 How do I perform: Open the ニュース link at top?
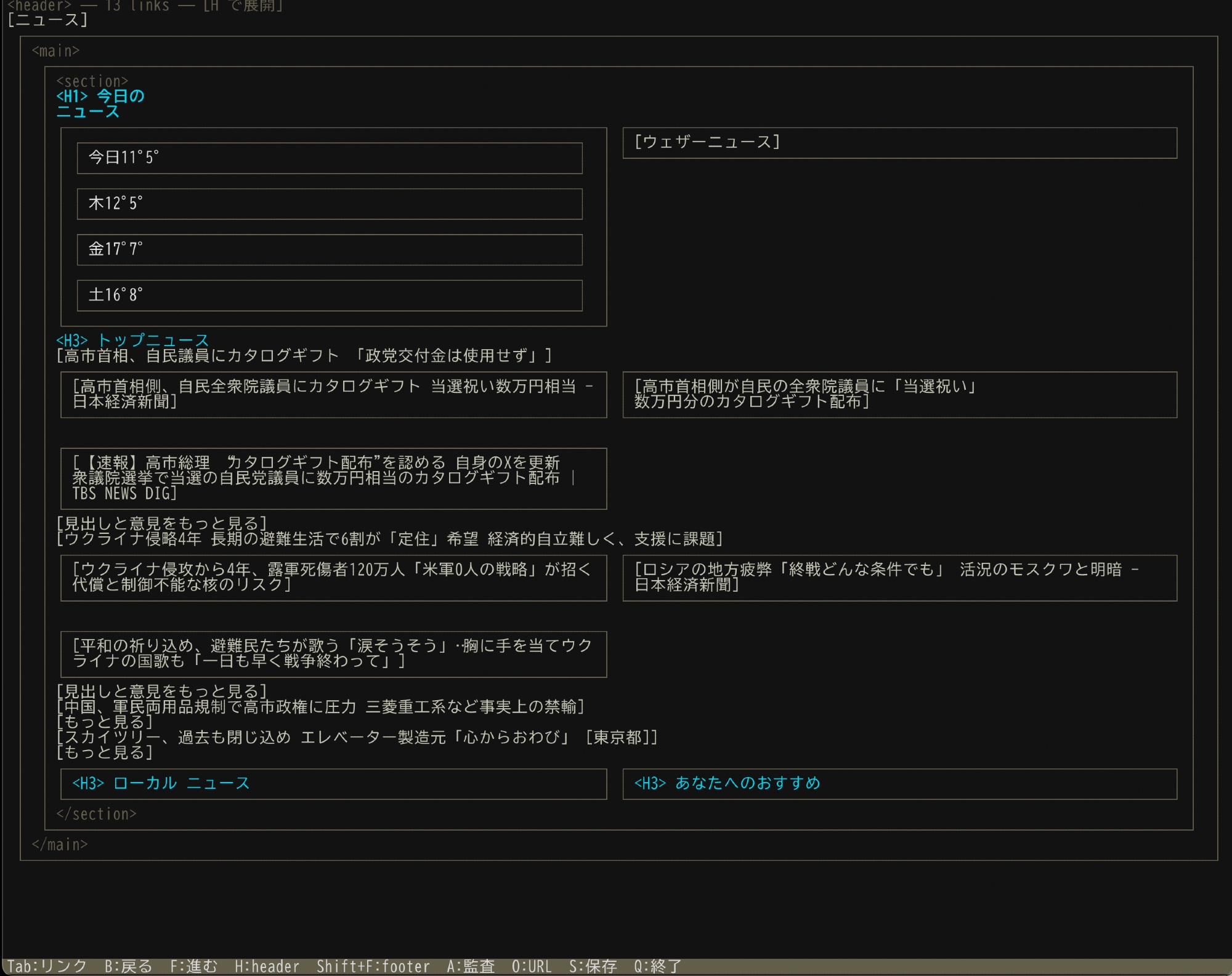point(48,20)
